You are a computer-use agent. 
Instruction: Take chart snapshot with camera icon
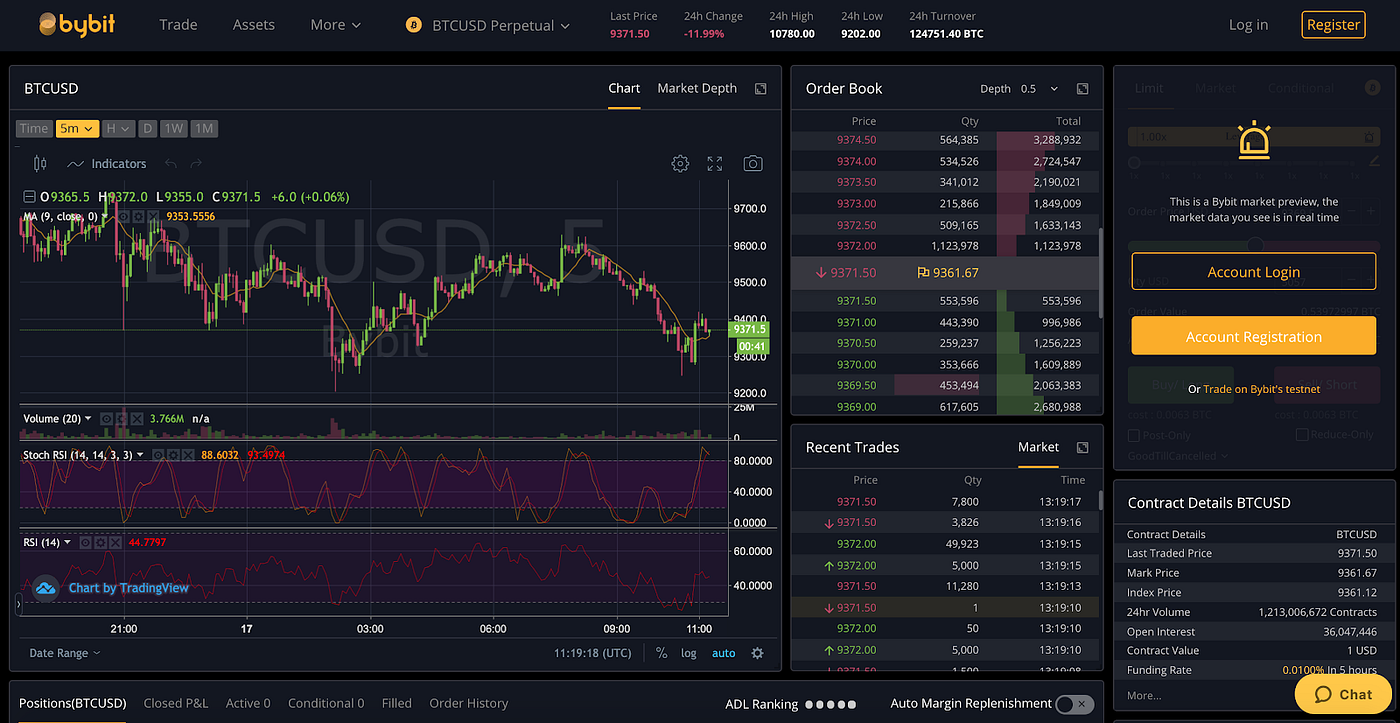[x=753, y=163]
